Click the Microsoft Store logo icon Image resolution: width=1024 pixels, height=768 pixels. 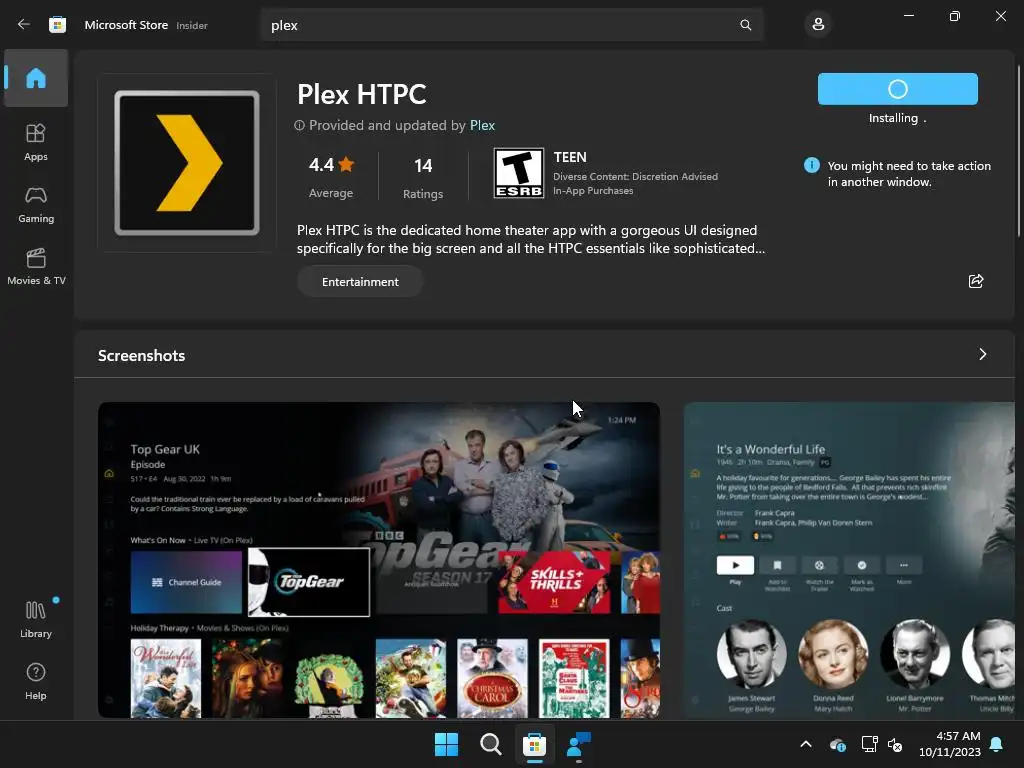coord(57,25)
